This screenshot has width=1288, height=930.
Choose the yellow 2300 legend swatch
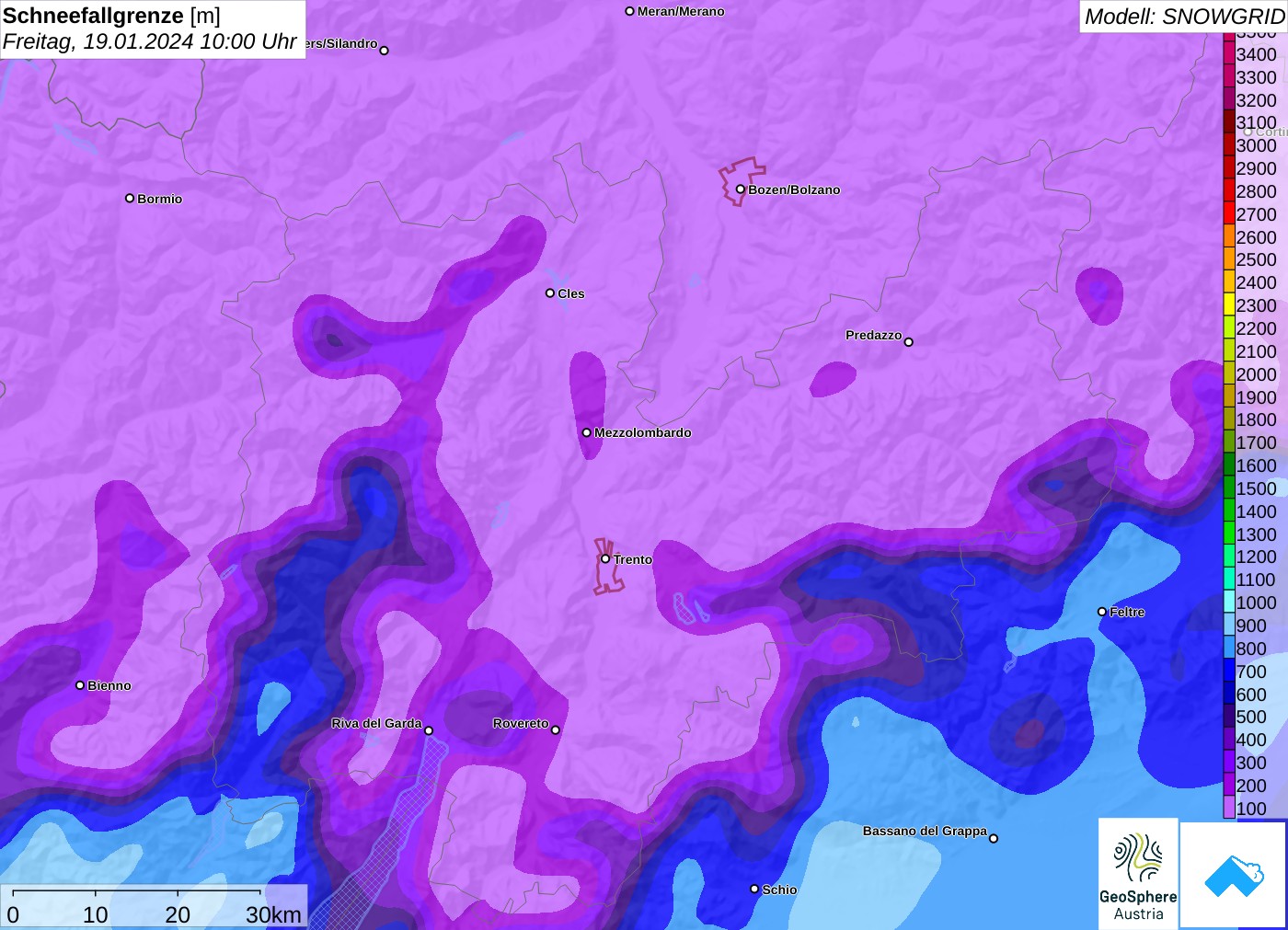coord(1229,305)
